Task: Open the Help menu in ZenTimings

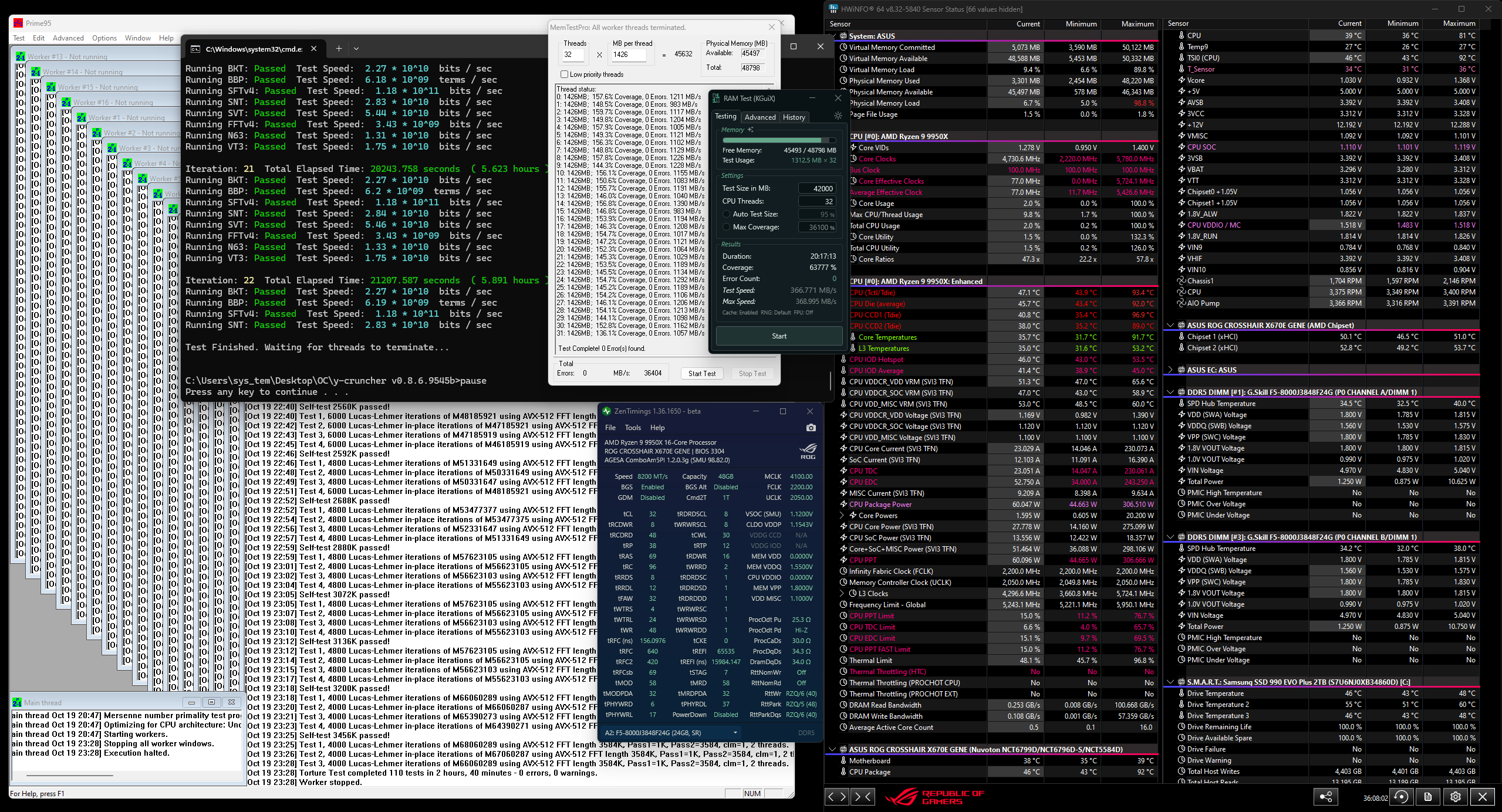Action: (657, 428)
